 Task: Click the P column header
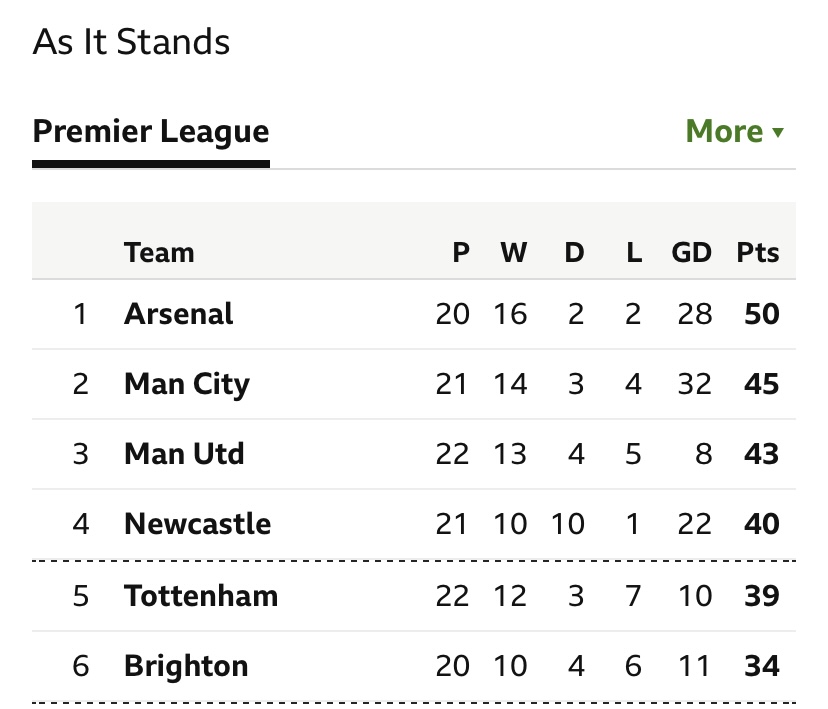461,252
